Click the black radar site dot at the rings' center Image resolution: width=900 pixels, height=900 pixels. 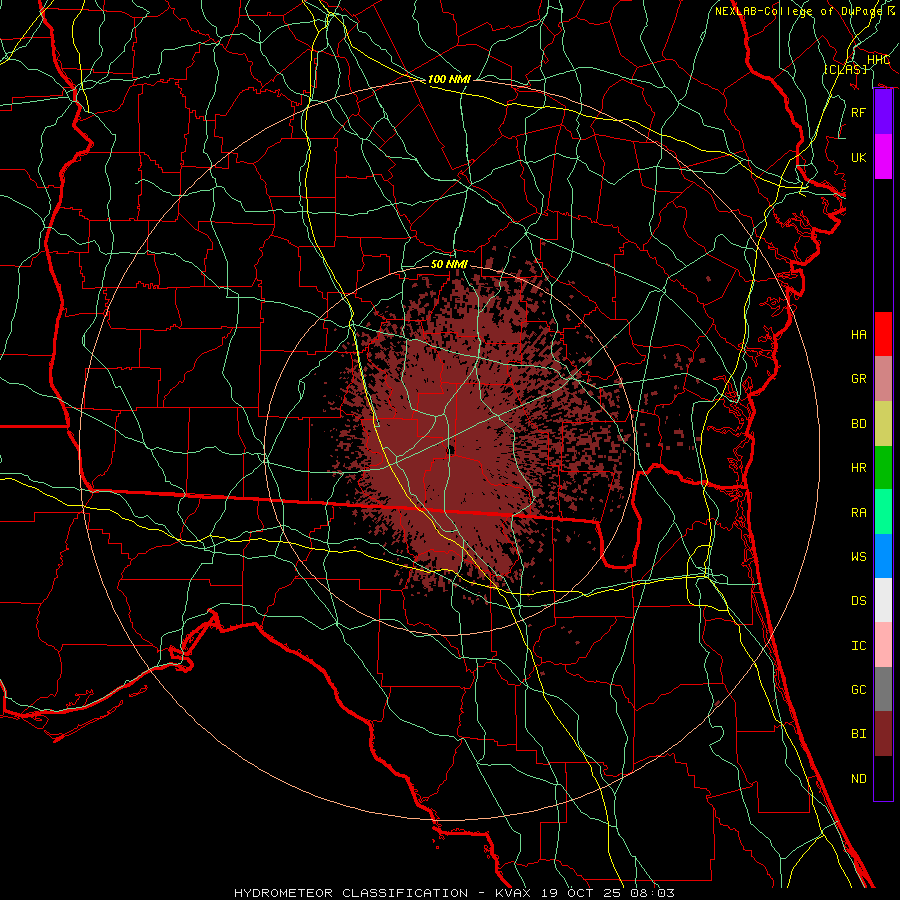point(451,450)
